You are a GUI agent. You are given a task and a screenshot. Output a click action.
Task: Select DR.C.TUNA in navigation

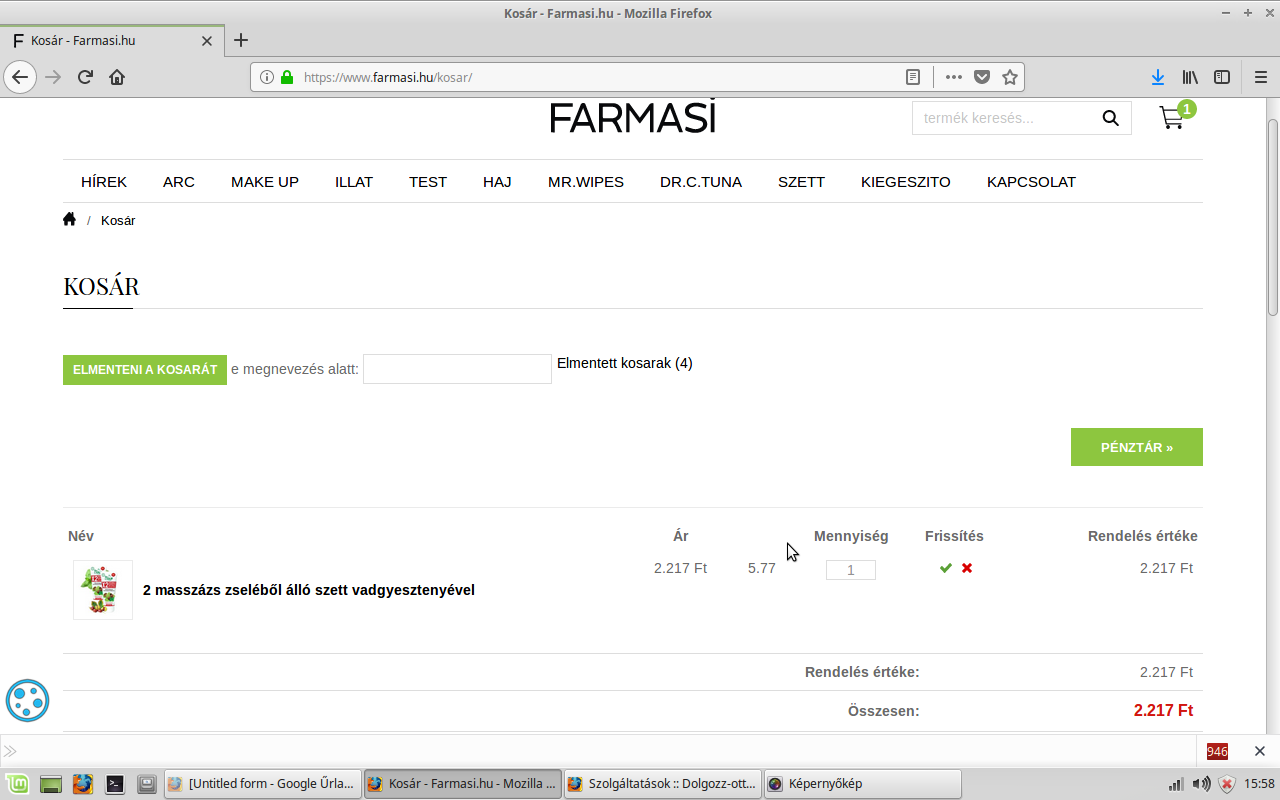coord(701,182)
